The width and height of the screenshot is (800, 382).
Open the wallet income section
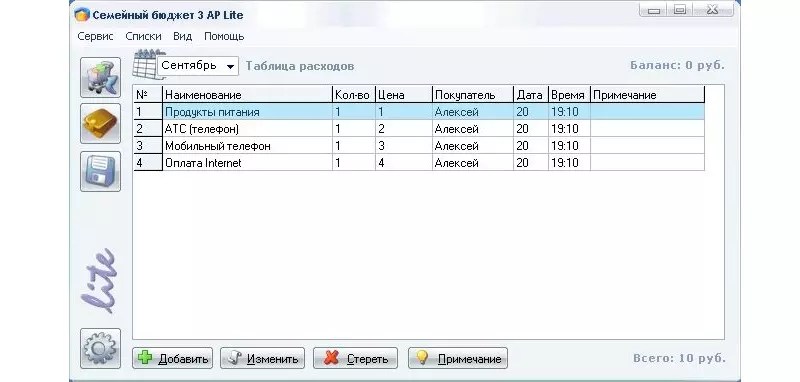click(x=101, y=124)
